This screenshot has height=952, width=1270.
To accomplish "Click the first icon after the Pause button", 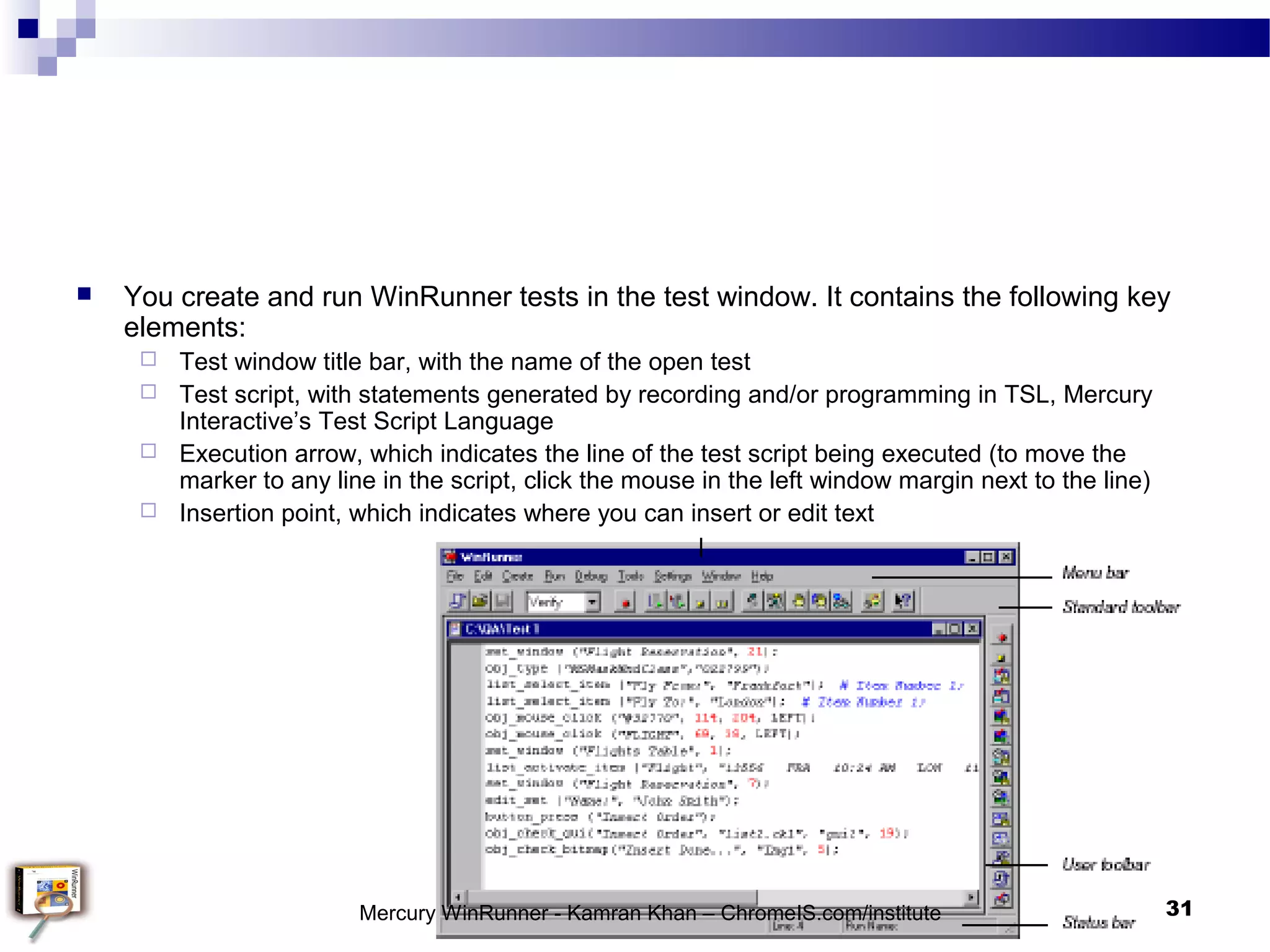I will [752, 601].
